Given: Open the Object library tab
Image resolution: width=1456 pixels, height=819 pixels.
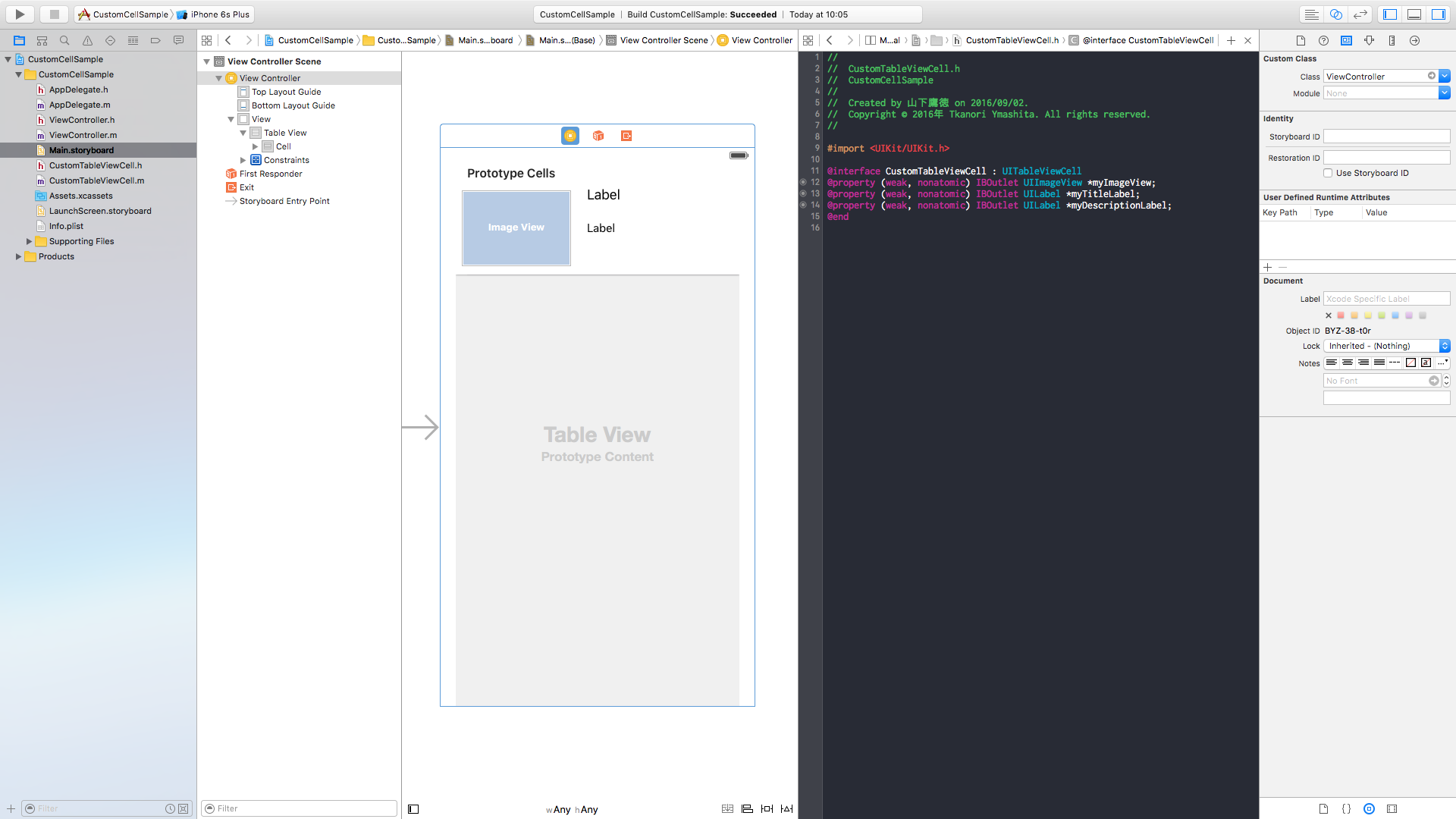Looking at the screenshot, I should pyautogui.click(x=1369, y=808).
